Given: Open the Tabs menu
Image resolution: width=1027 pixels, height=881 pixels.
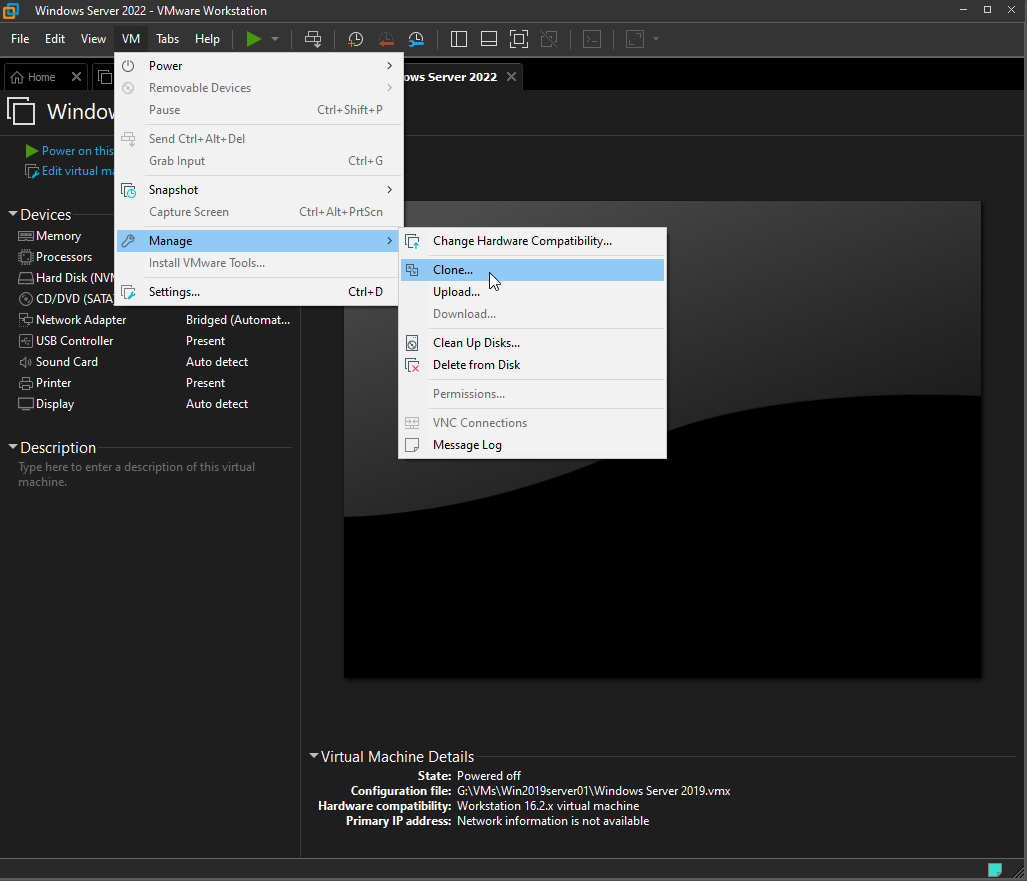Looking at the screenshot, I should (168, 39).
